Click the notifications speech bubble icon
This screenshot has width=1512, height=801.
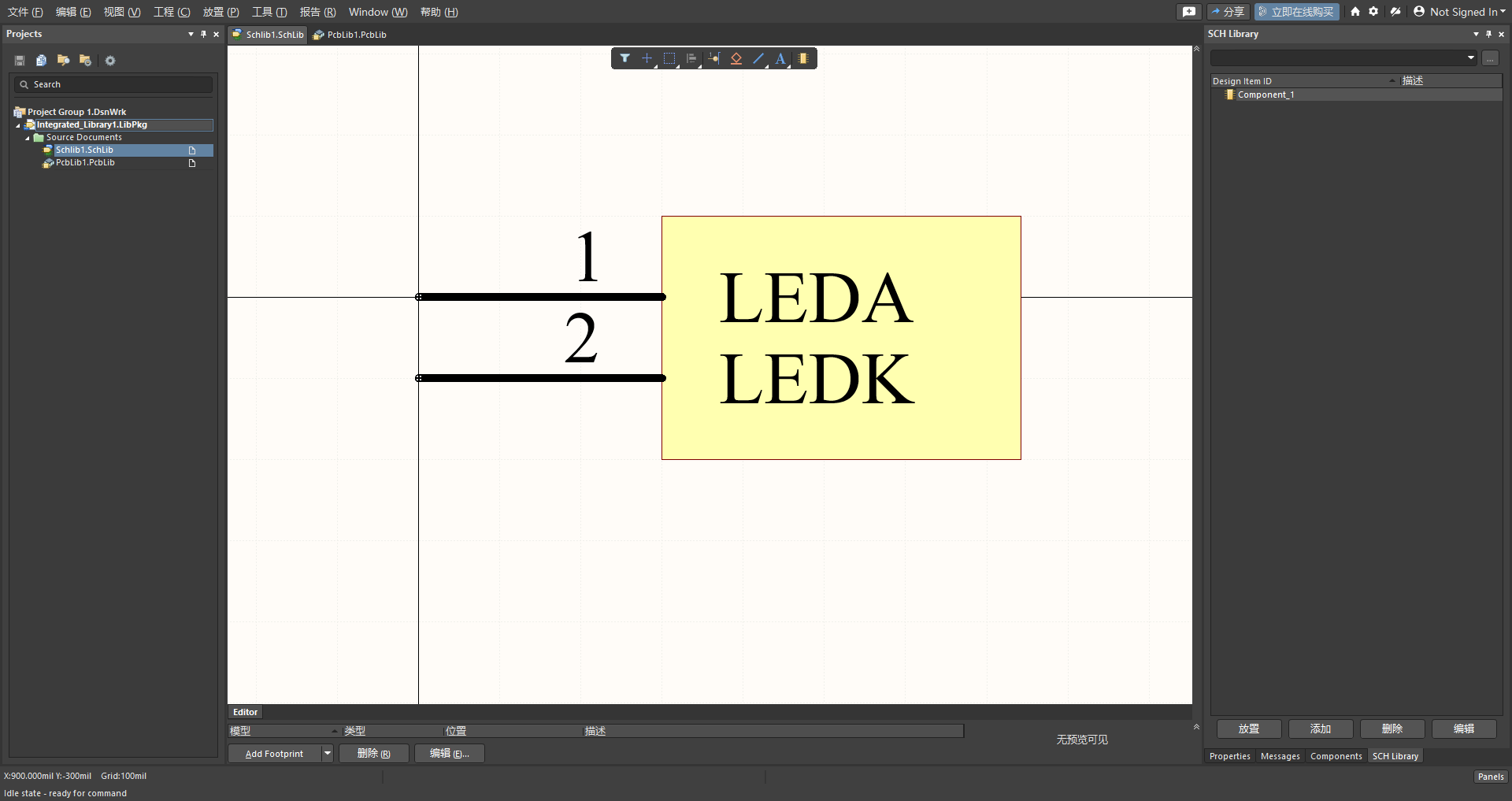tap(1189, 12)
